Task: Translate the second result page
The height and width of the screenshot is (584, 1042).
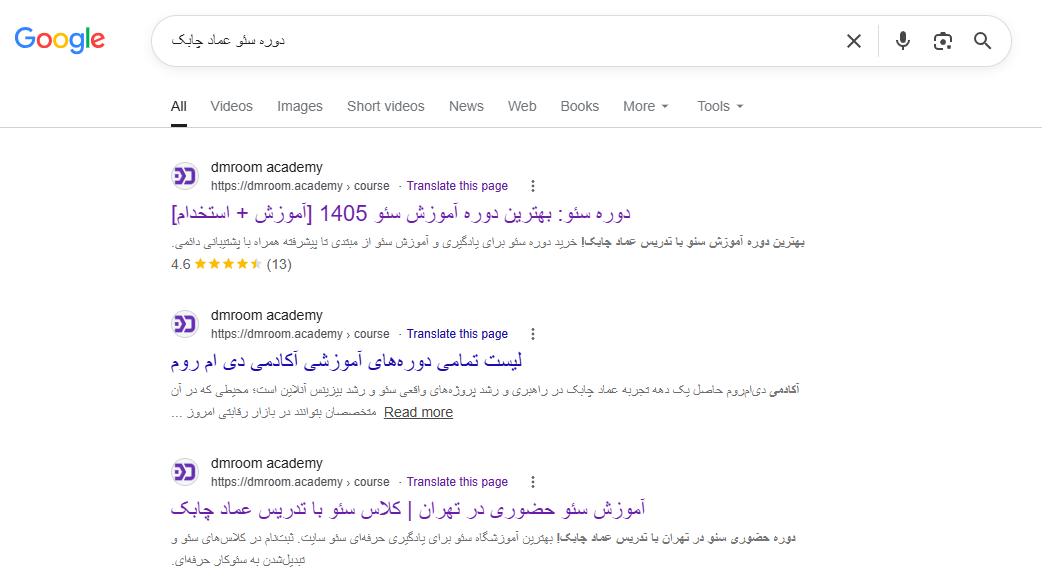Action: [457, 334]
